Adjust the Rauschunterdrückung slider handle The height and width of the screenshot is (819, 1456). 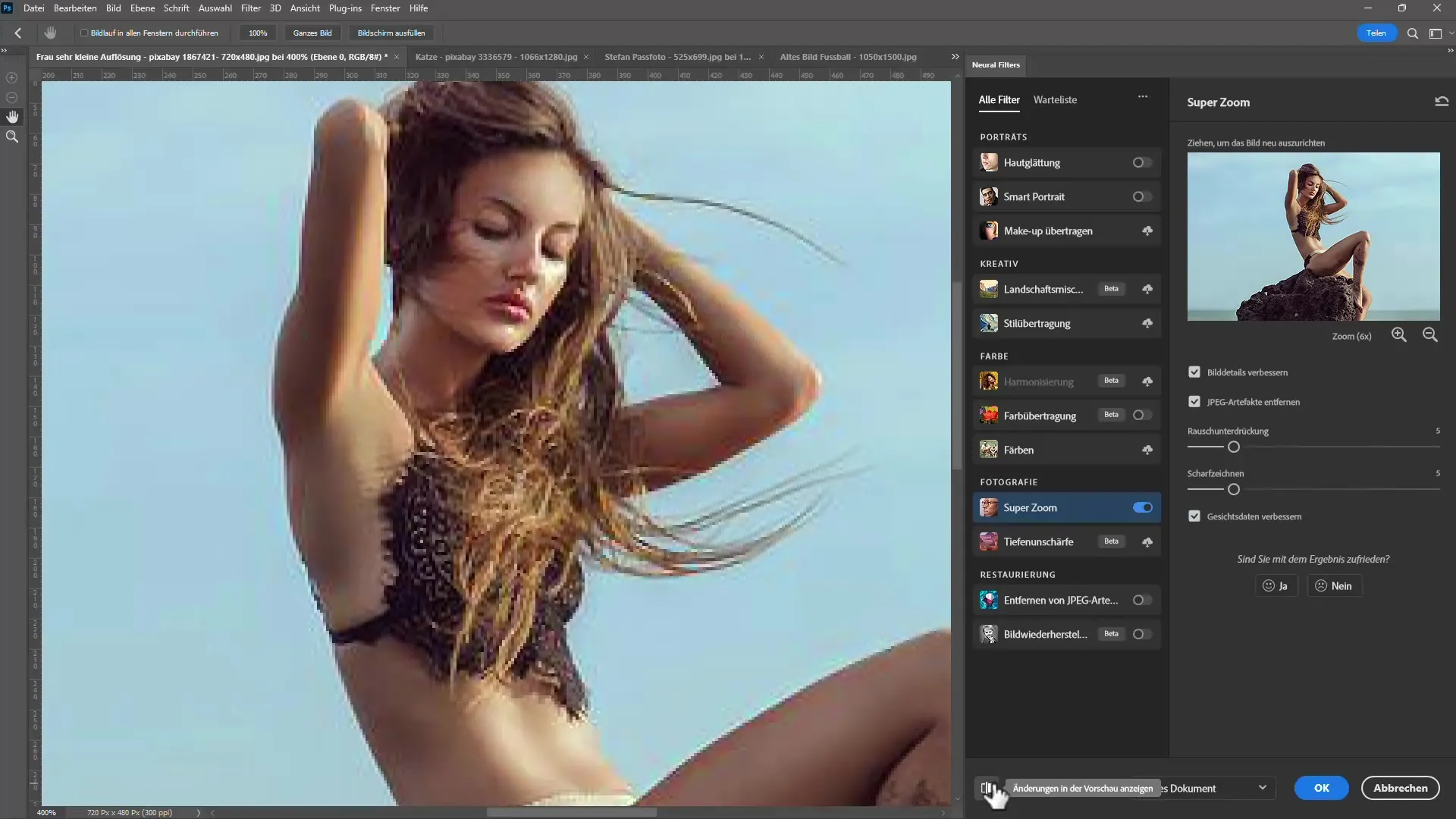click(x=1234, y=447)
